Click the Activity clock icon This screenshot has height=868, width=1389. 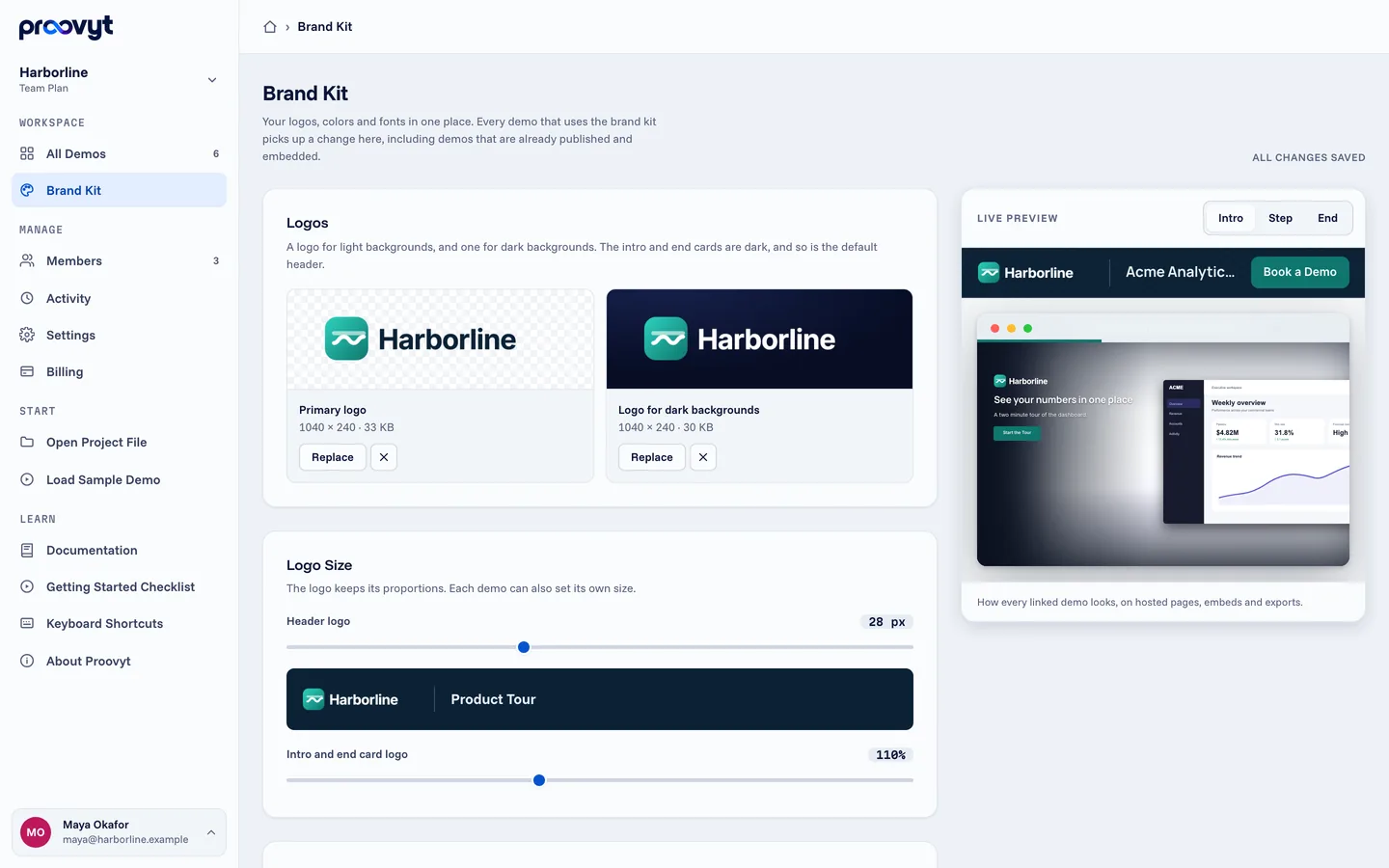pyautogui.click(x=27, y=298)
